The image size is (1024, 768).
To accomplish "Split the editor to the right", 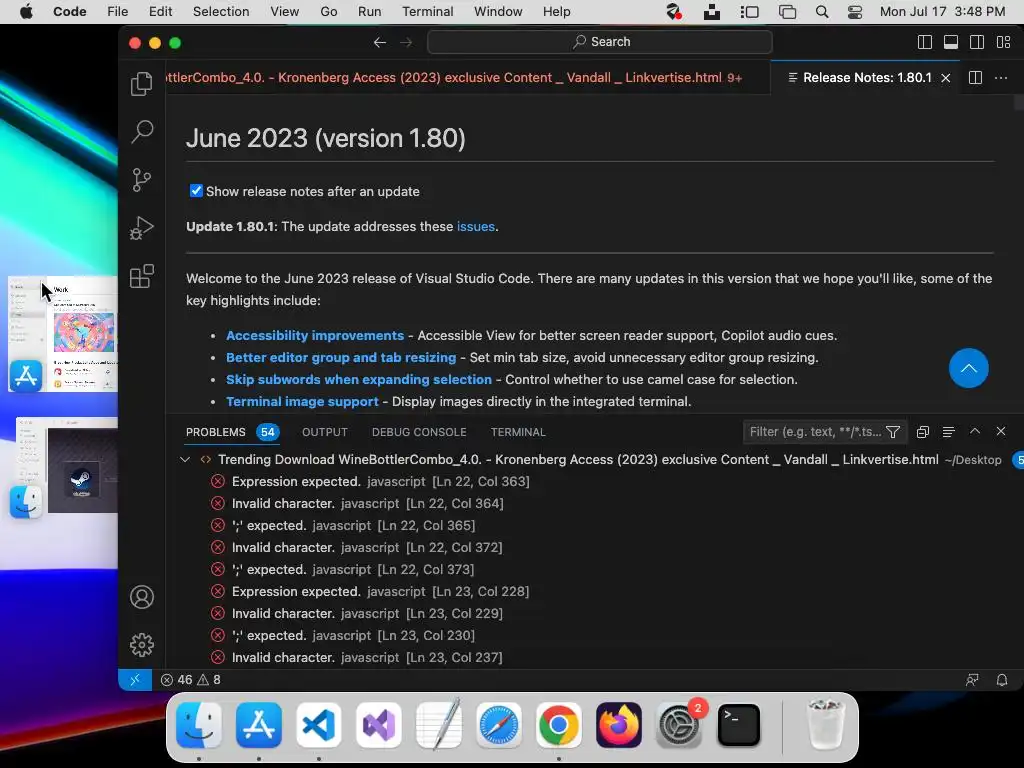I will 975,78.
